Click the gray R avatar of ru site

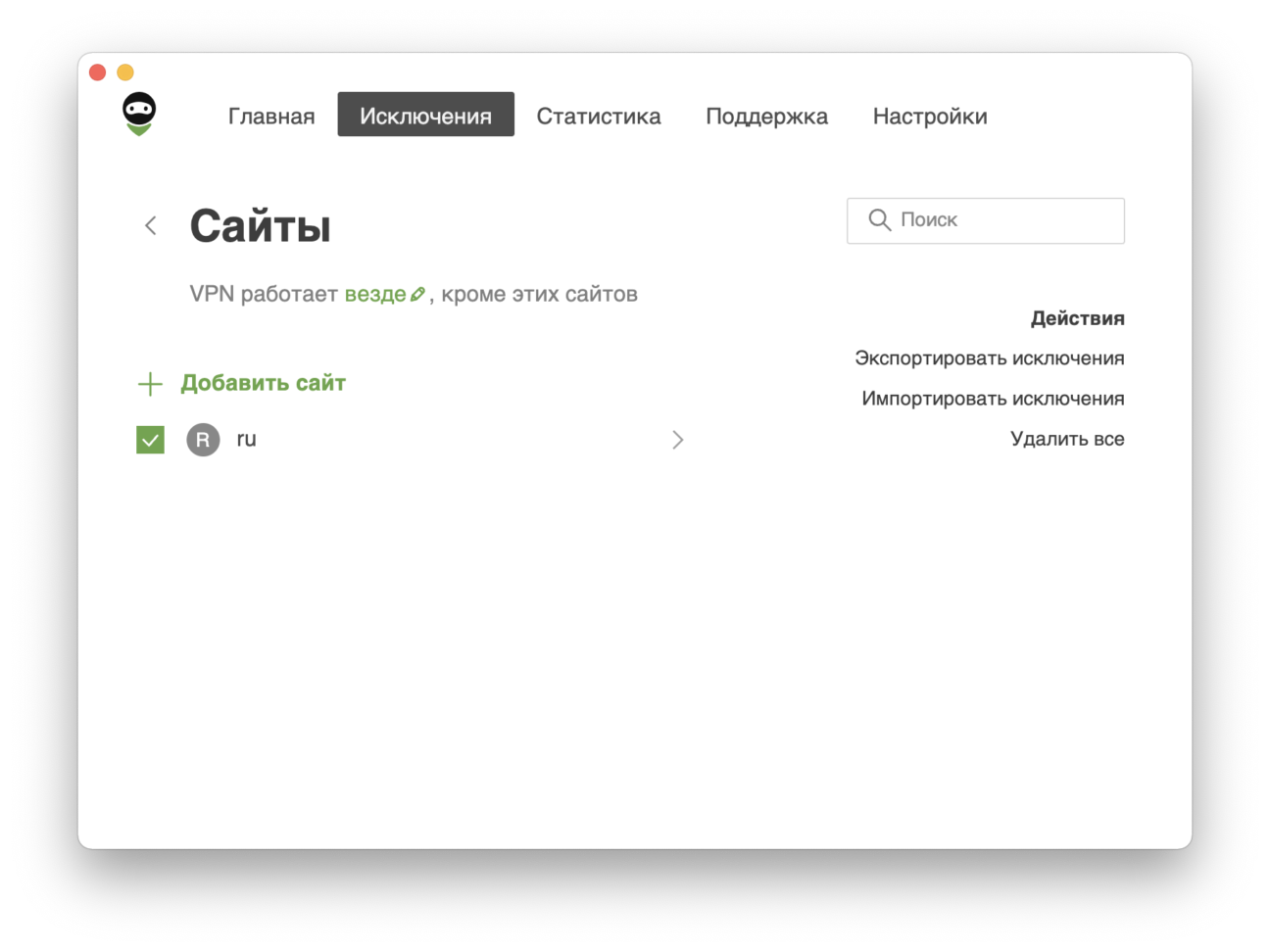click(x=203, y=440)
